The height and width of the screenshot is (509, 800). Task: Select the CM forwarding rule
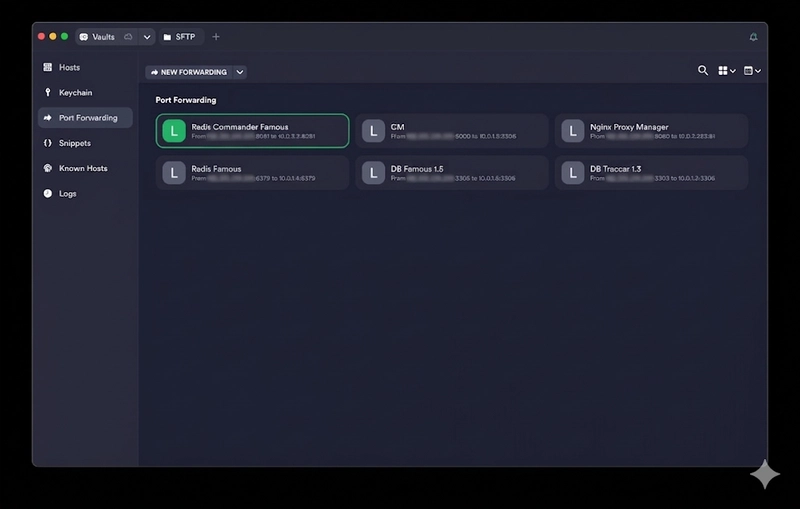[x=452, y=131]
